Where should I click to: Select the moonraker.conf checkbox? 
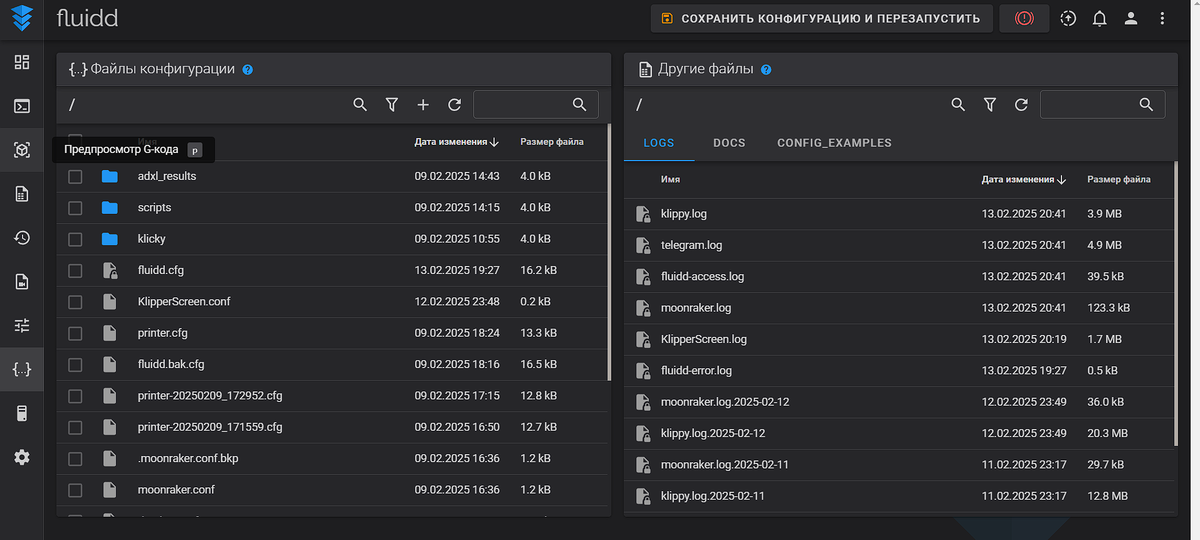click(x=75, y=490)
